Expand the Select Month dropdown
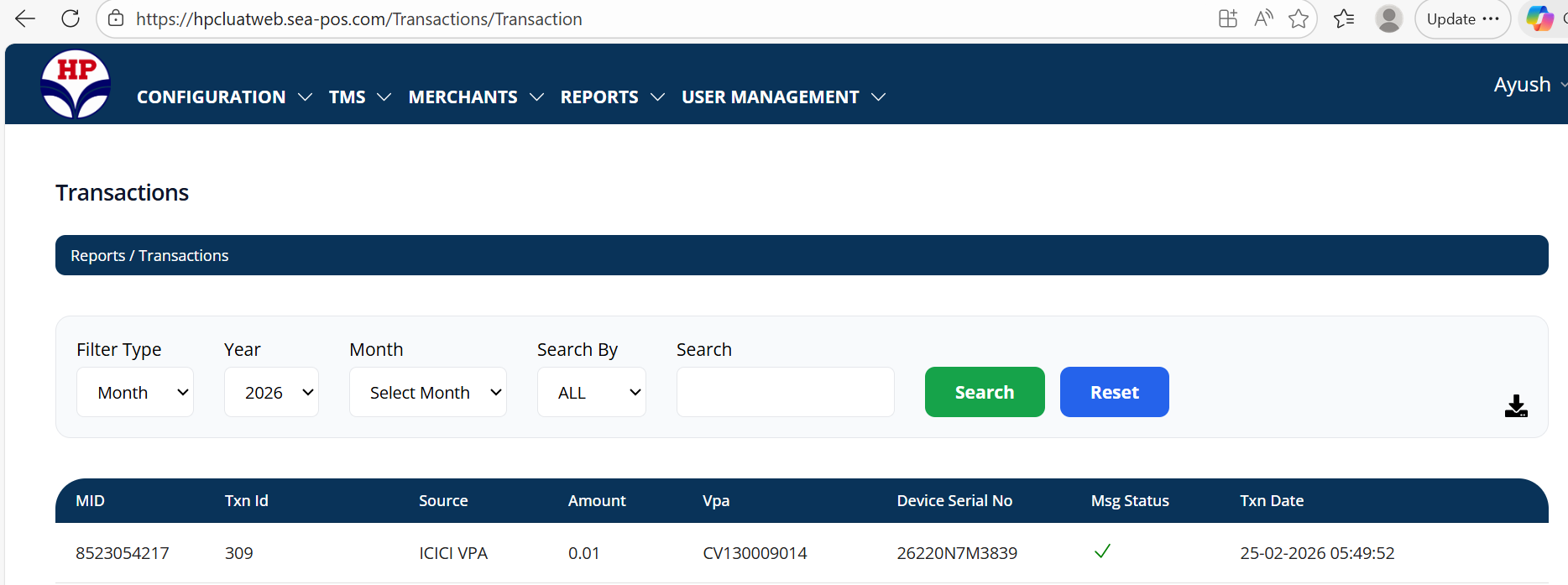The height and width of the screenshot is (585, 1568). [427, 392]
